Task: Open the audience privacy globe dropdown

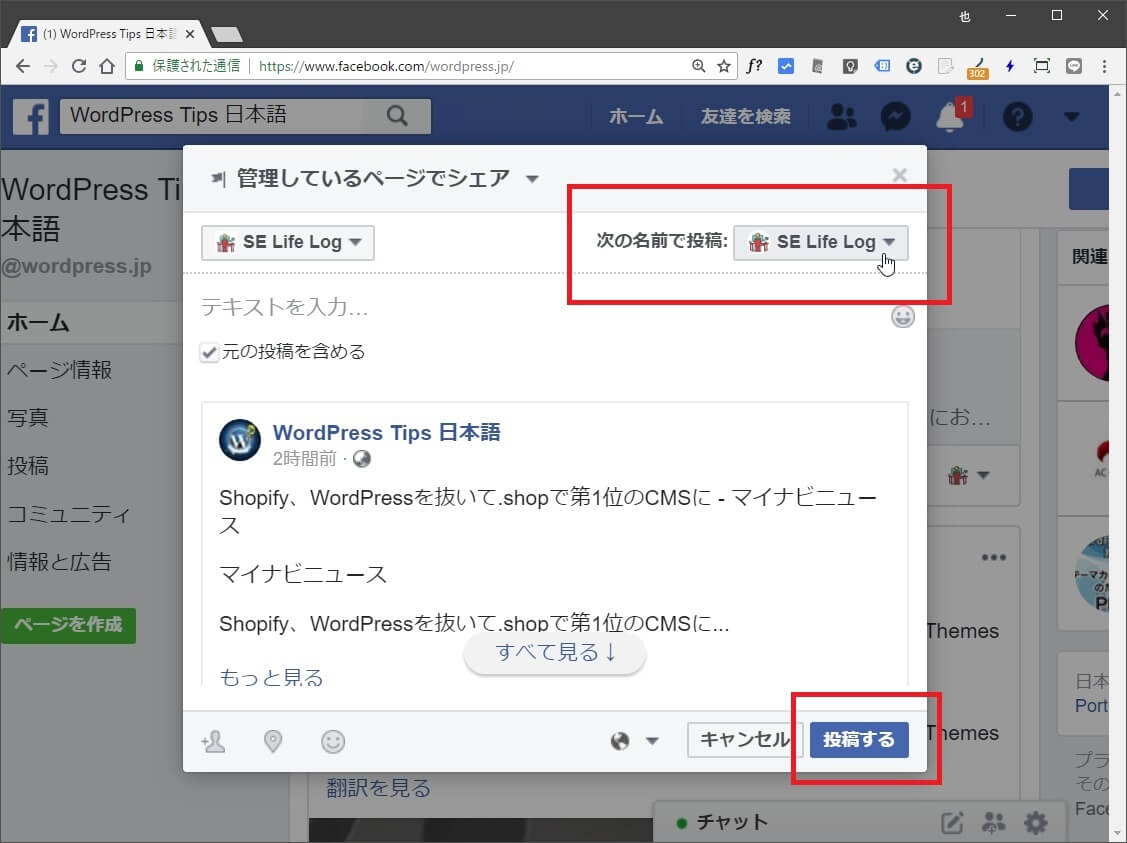Action: coord(634,741)
